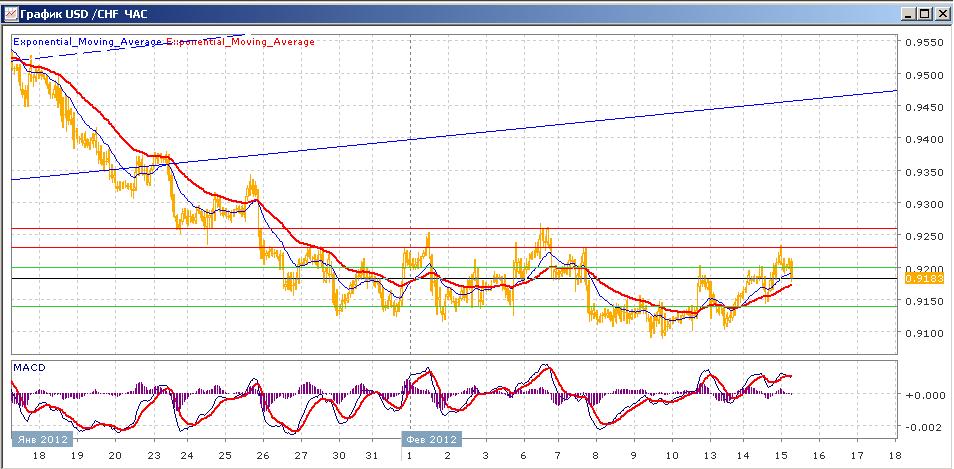Click date label 7 on time axis
This screenshot has height=469, width=954.
coord(558,456)
